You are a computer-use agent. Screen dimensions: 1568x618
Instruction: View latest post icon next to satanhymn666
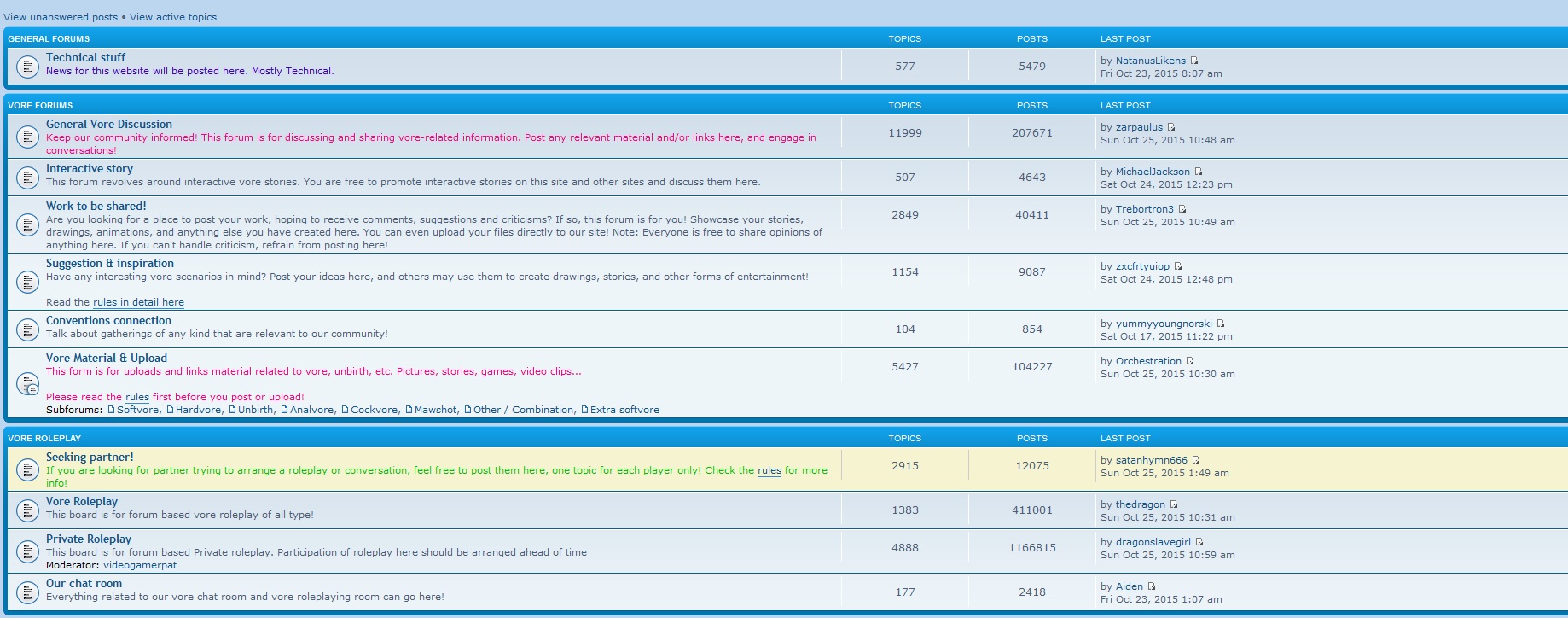tap(1196, 460)
